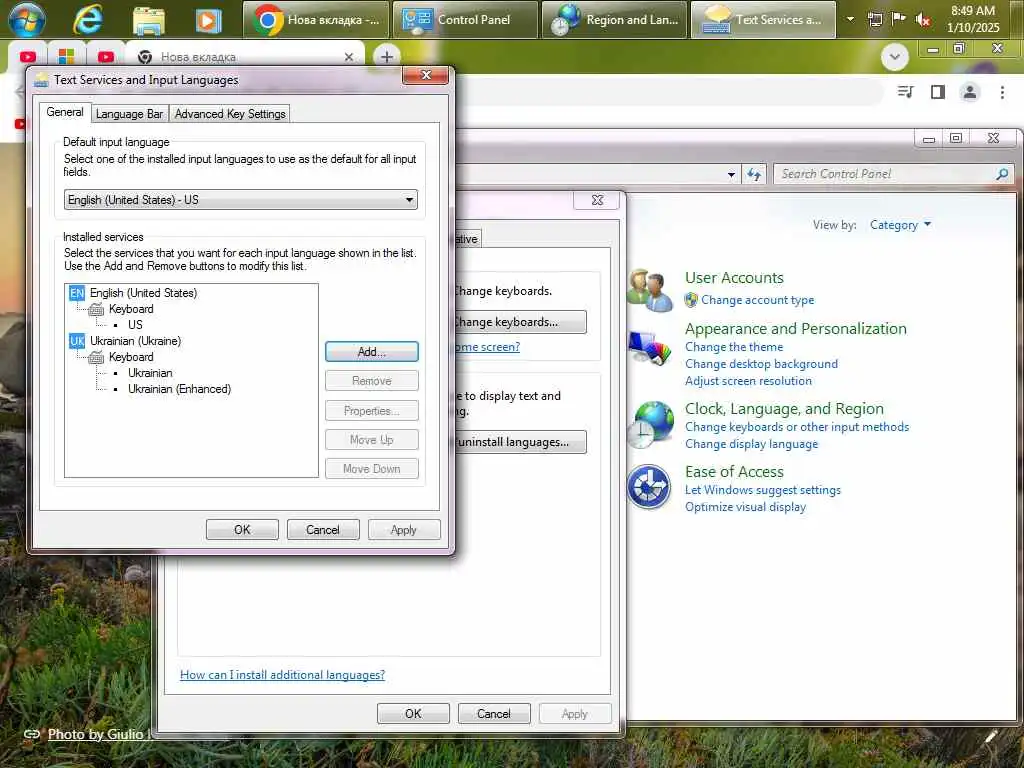The image size is (1024, 768).
Task: Open 'How can I install additional languages?' link
Action: tap(282, 675)
